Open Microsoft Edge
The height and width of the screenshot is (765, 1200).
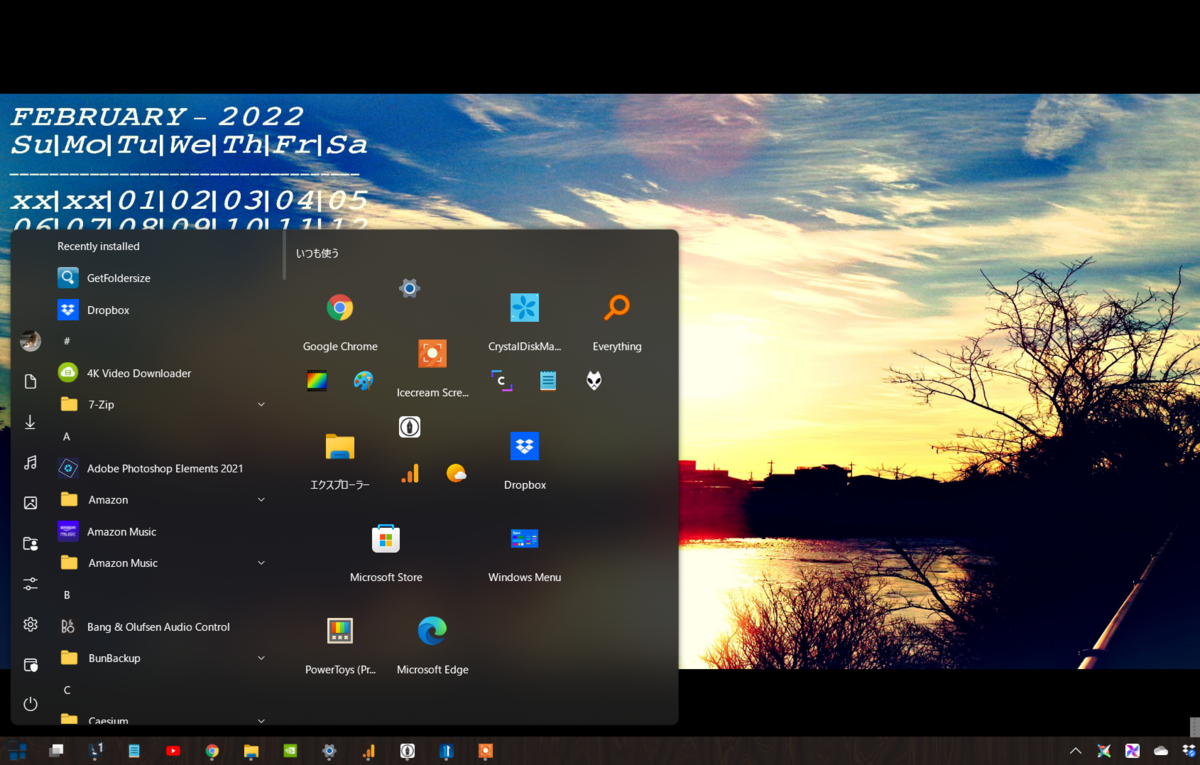click(432, 630)
